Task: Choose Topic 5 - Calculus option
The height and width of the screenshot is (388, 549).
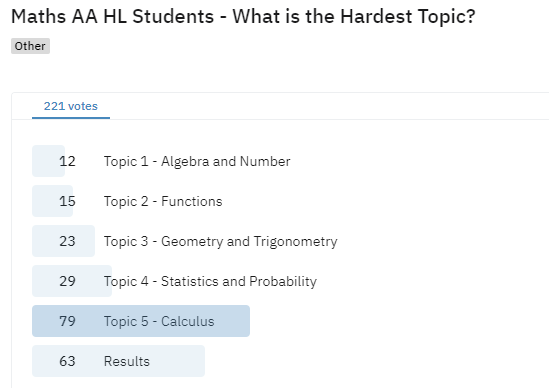Action: point(159,321)
